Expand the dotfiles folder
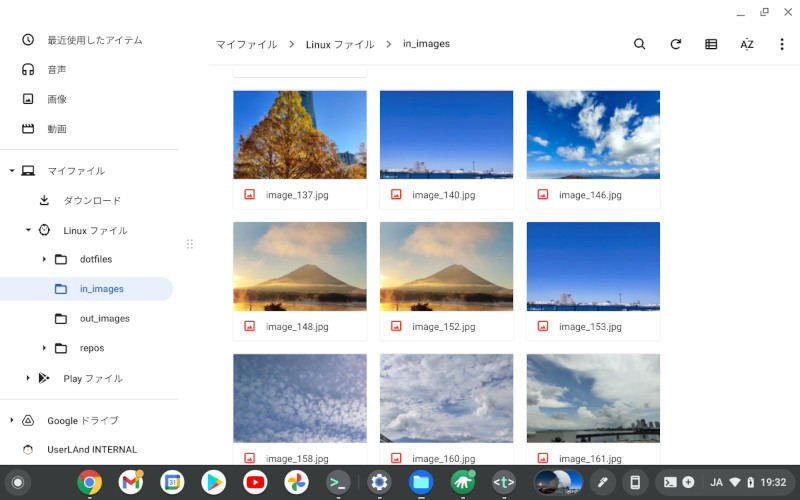 (44, 260)
